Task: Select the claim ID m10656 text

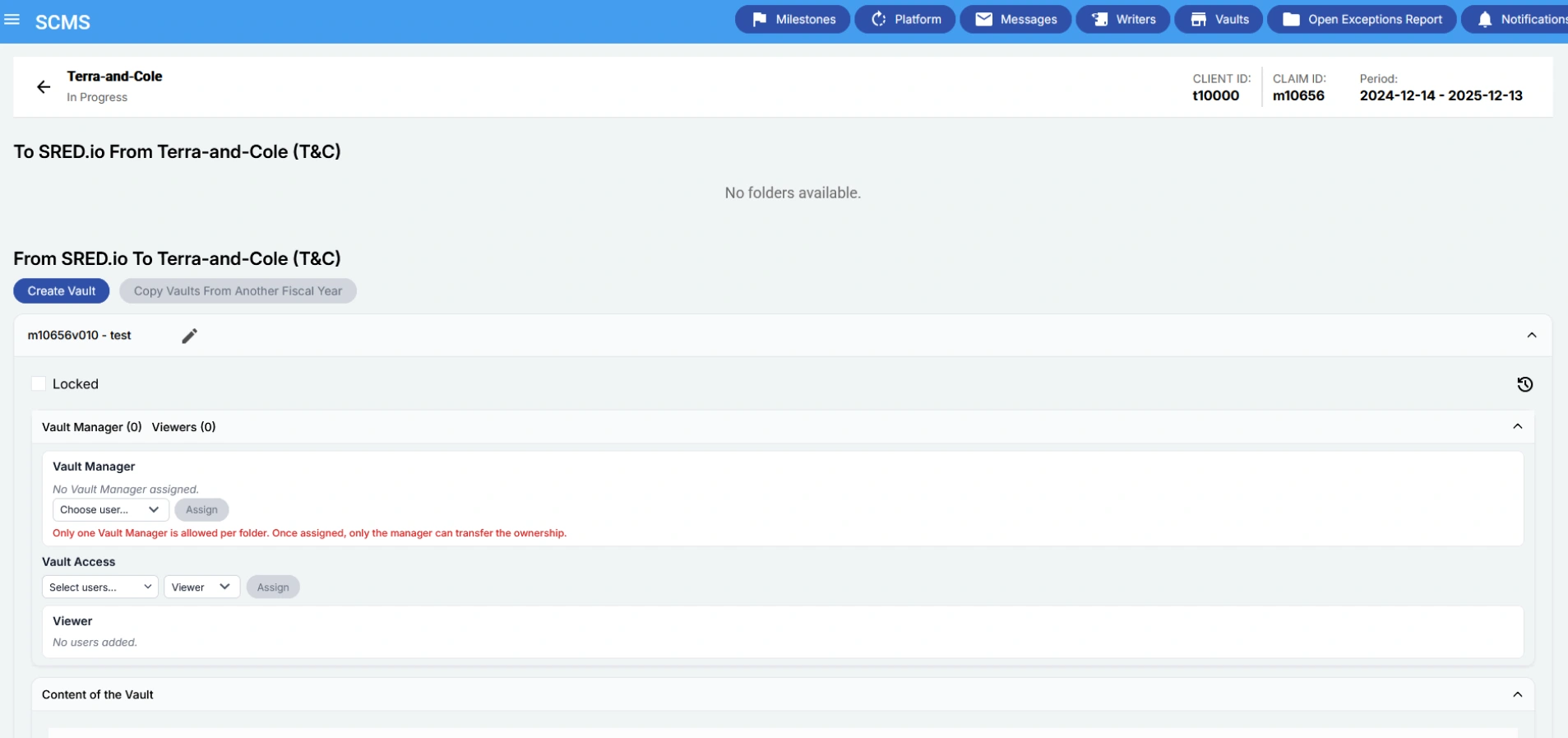Action: [1298, 95]
